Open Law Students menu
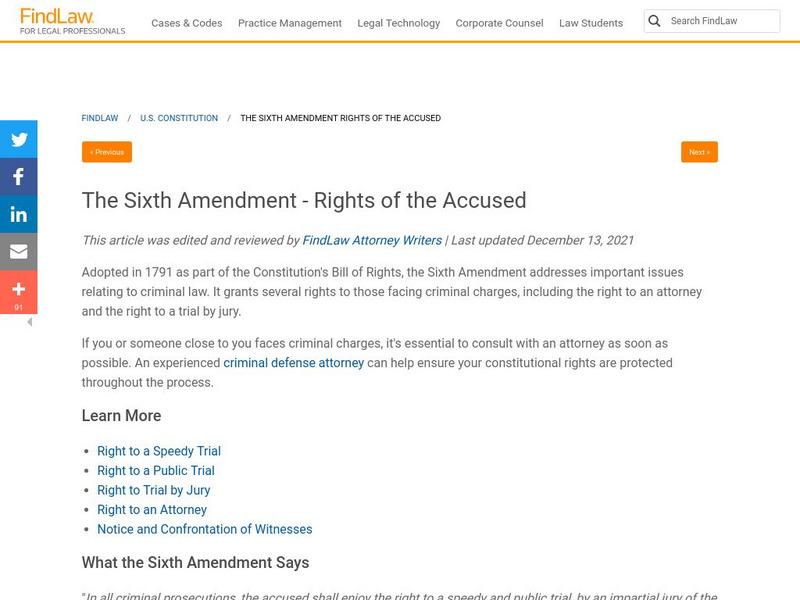This screenshot has height=600, width=800. pyautogui.click(x=591, y=23)
